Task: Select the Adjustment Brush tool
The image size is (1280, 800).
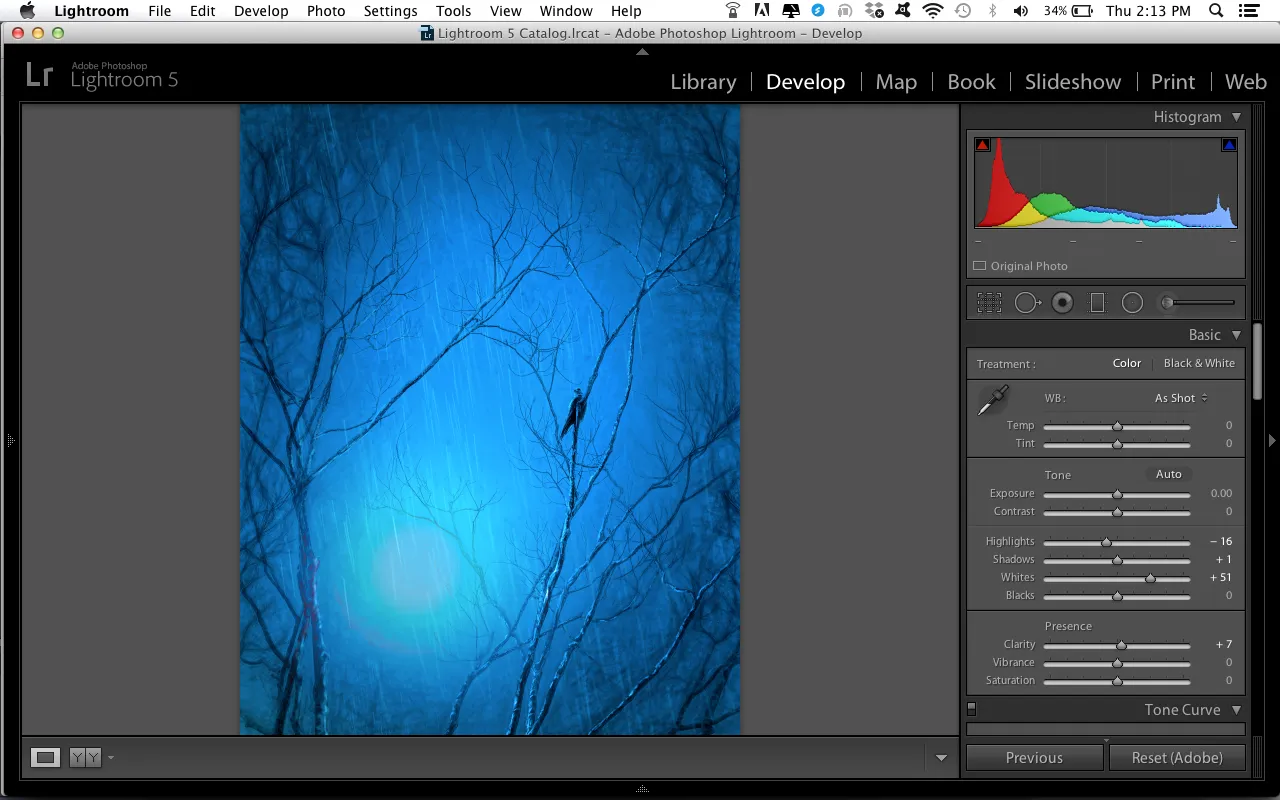Action: point(1197,302)
